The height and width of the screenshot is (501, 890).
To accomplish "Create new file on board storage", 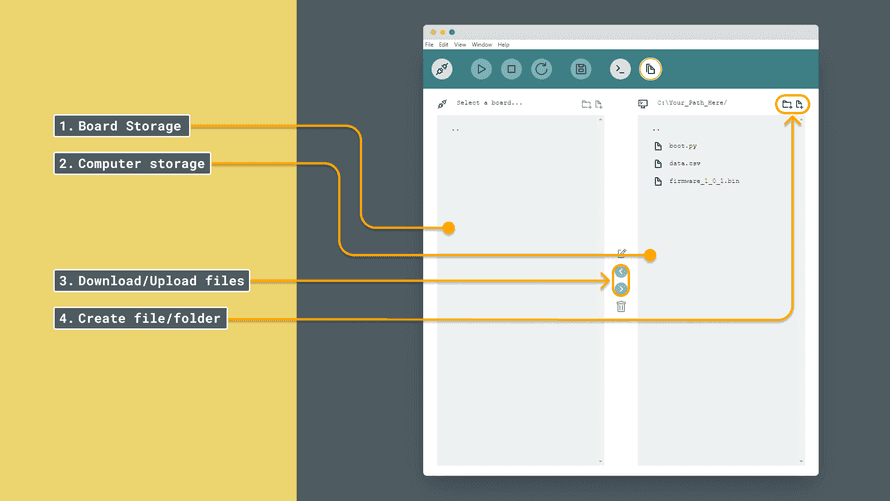I will [598, 104].
